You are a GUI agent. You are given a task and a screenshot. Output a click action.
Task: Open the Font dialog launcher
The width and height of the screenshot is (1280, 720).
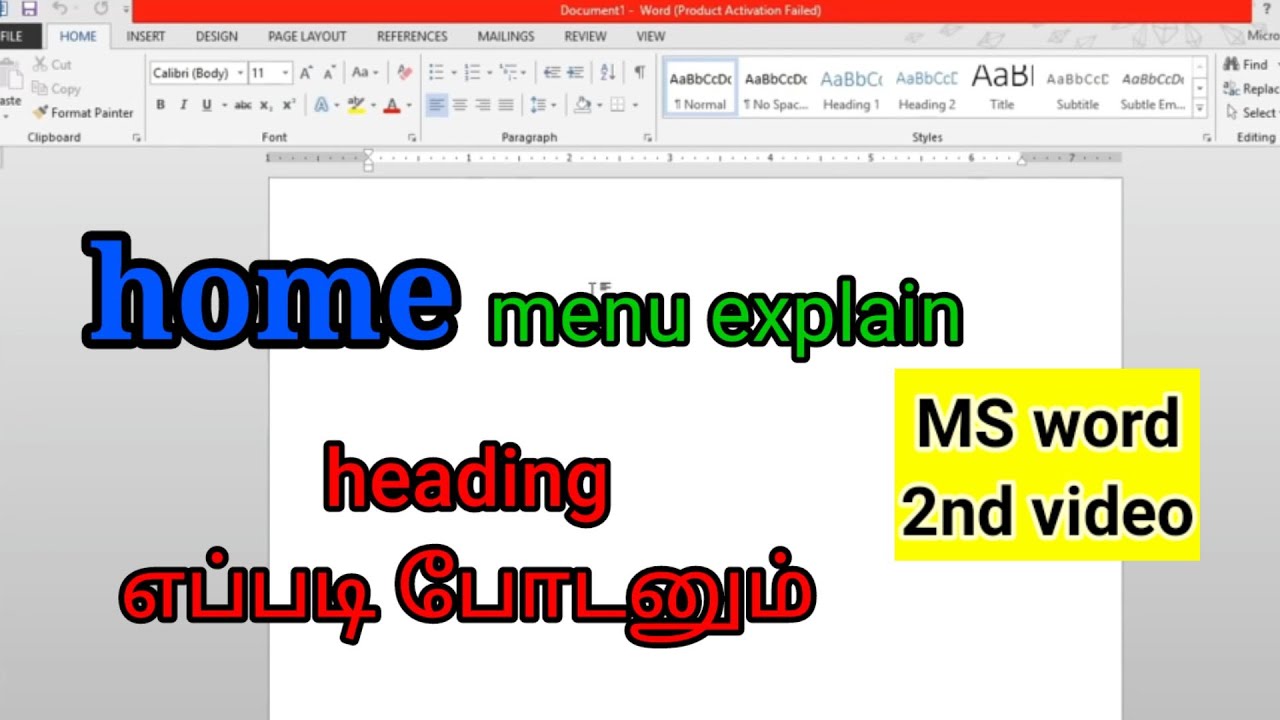pos(412,137)
